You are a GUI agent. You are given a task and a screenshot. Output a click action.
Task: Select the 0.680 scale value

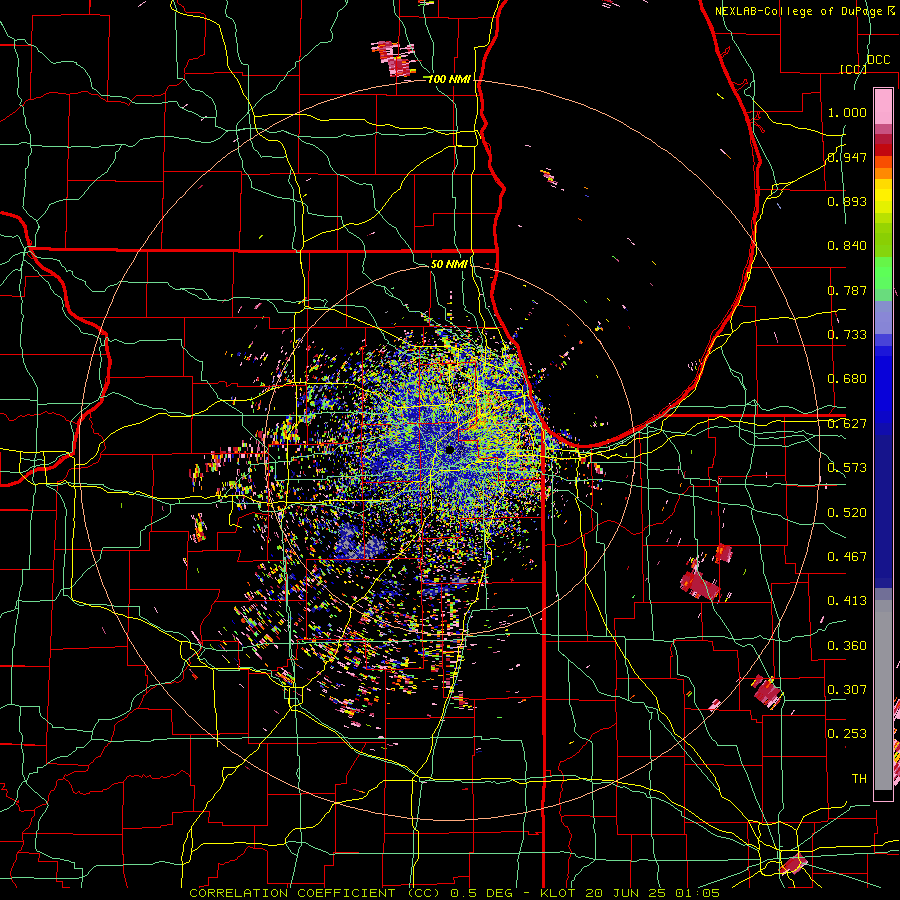point(847,379)
